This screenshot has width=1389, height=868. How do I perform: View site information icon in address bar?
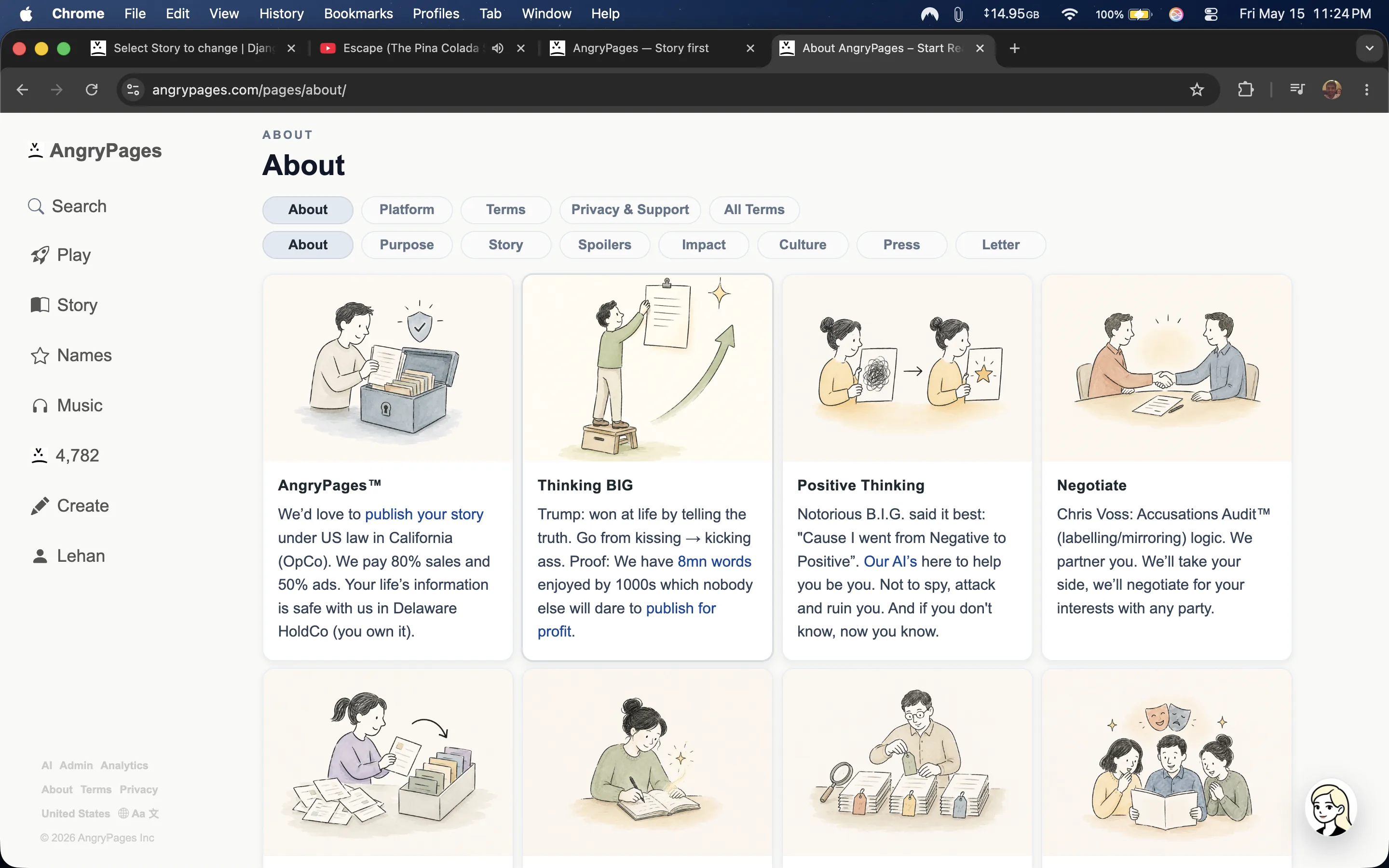pyautogui.click(x=133, y=90)
